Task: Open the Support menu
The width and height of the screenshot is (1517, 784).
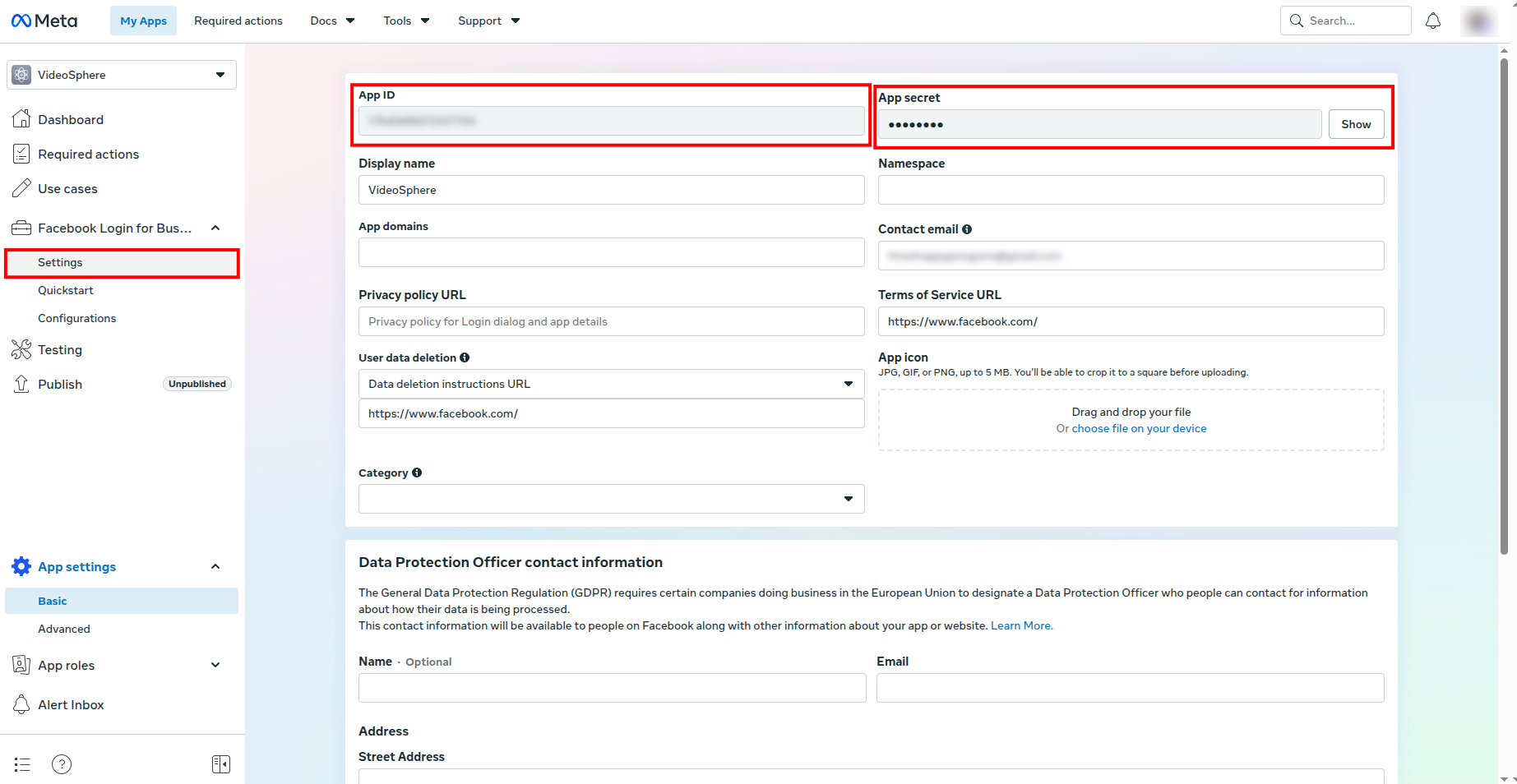Action: [488, 21]
